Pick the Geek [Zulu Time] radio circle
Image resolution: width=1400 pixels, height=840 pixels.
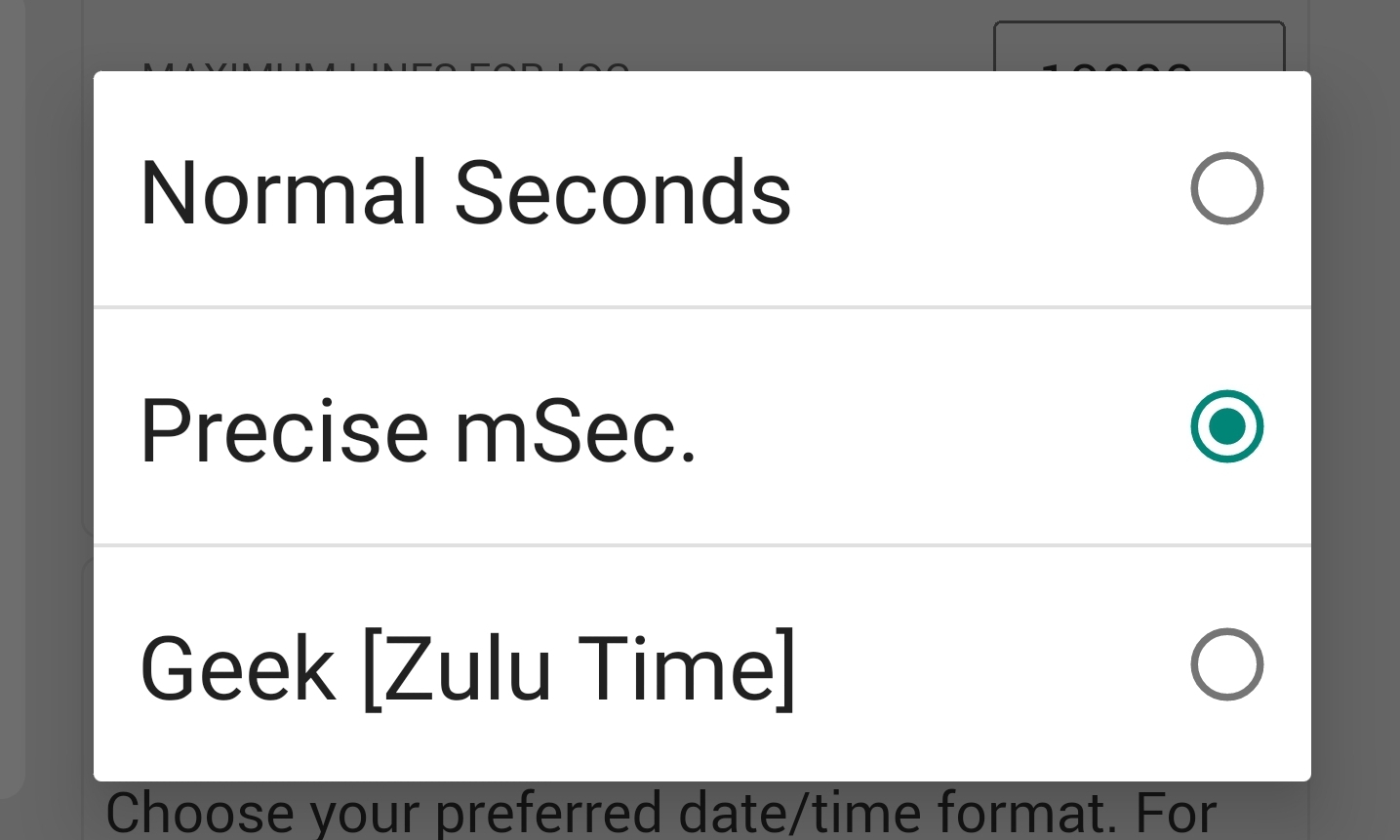tap(1226, 664)
